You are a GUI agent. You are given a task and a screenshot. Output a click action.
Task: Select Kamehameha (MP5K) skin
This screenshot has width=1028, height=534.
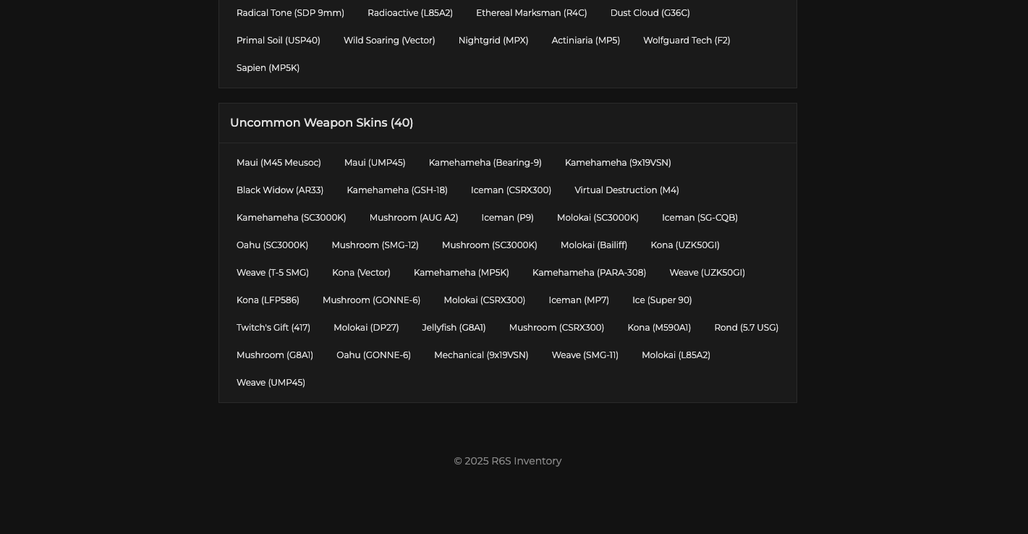[x=461, y=273]
